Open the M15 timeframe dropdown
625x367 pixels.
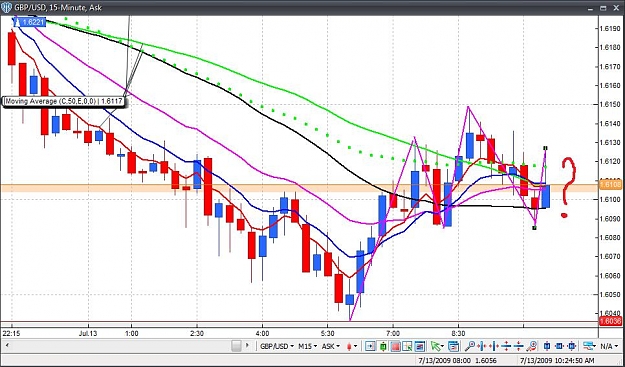(x=307, y=346)
